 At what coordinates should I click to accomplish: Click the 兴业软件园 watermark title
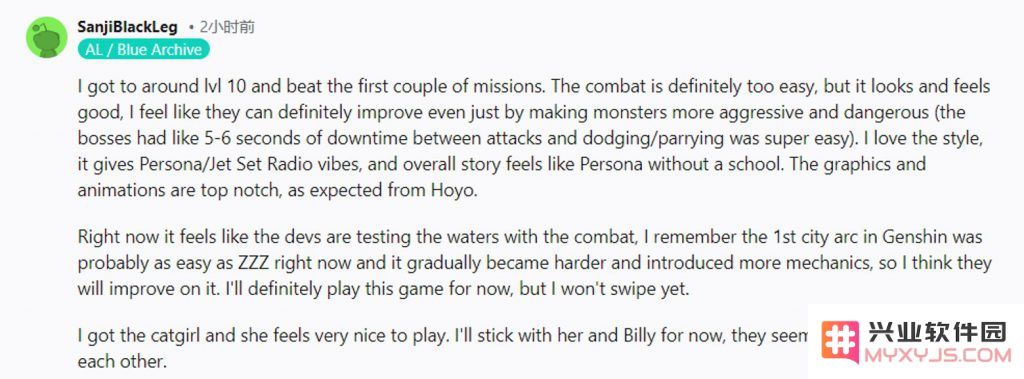[x=937, y=333]
